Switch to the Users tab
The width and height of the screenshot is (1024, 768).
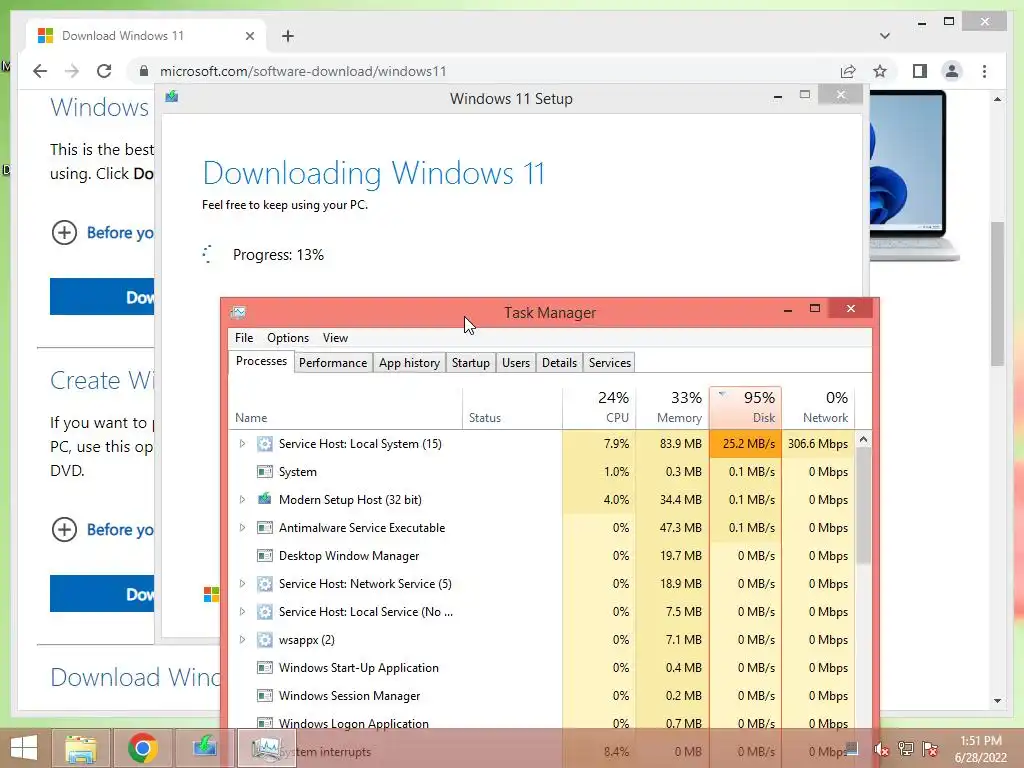click(x=516, y=362)
